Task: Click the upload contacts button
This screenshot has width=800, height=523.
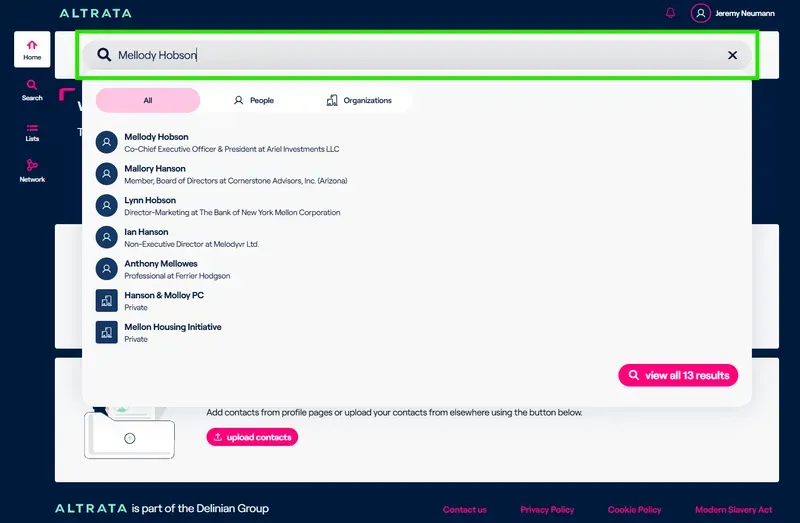Action: click(x=252, y=437)
